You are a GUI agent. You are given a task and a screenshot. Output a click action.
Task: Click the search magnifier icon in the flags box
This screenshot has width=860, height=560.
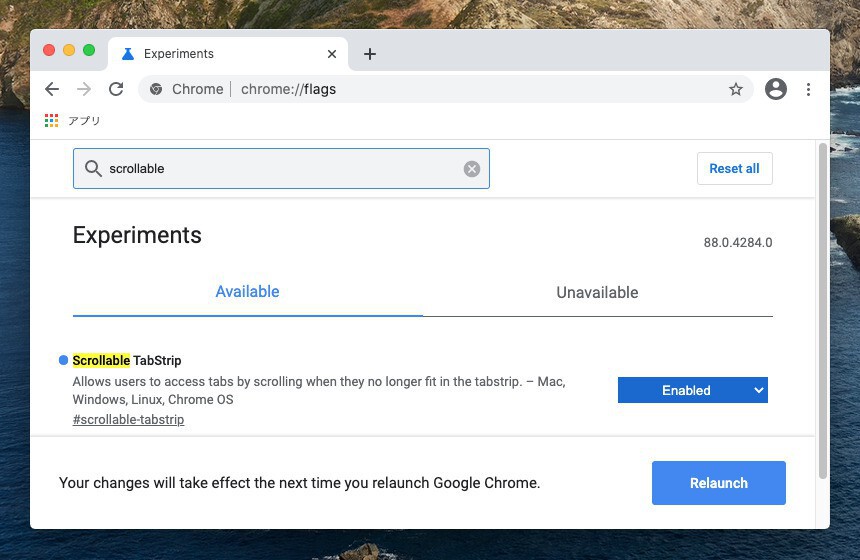93,169
